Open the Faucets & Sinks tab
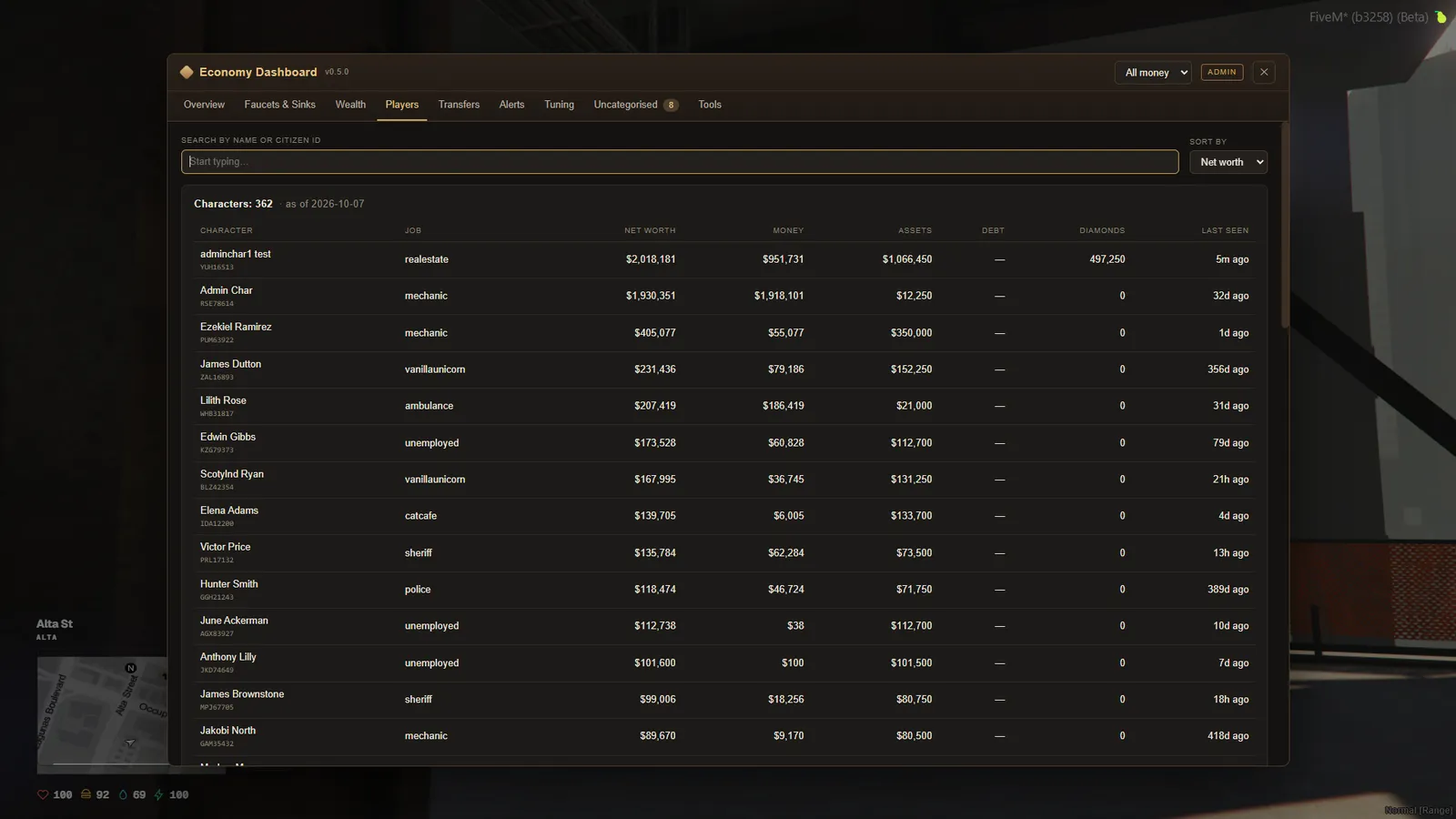Image resolution: width=1456 pixels, height=819 pixels. [x=279, y=105]
